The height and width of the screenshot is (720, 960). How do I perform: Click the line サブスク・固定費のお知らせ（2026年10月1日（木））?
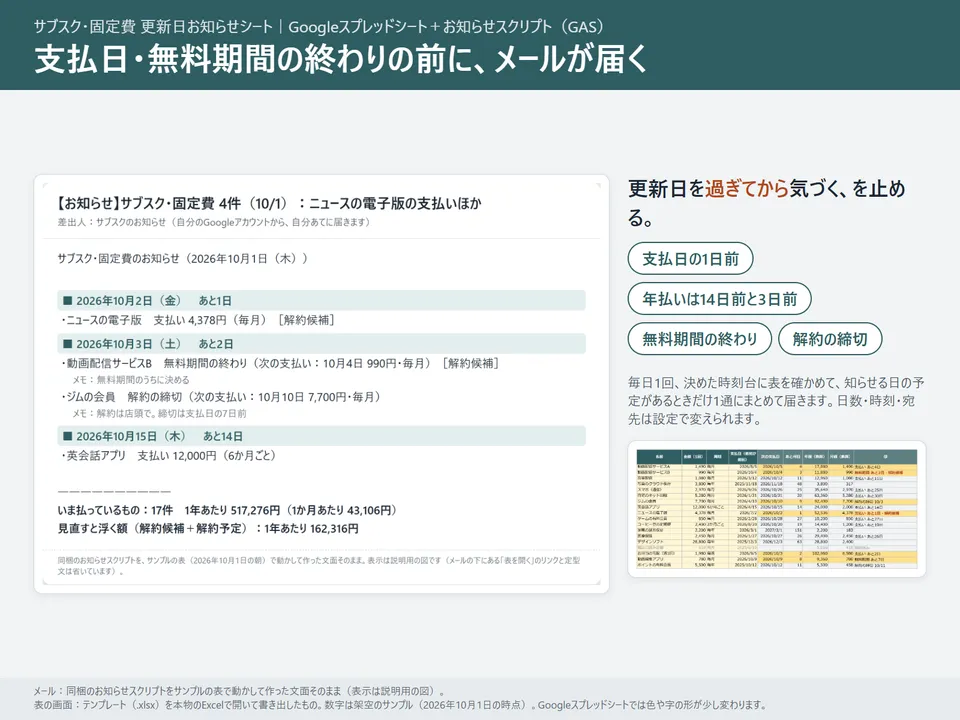[182, 258]
